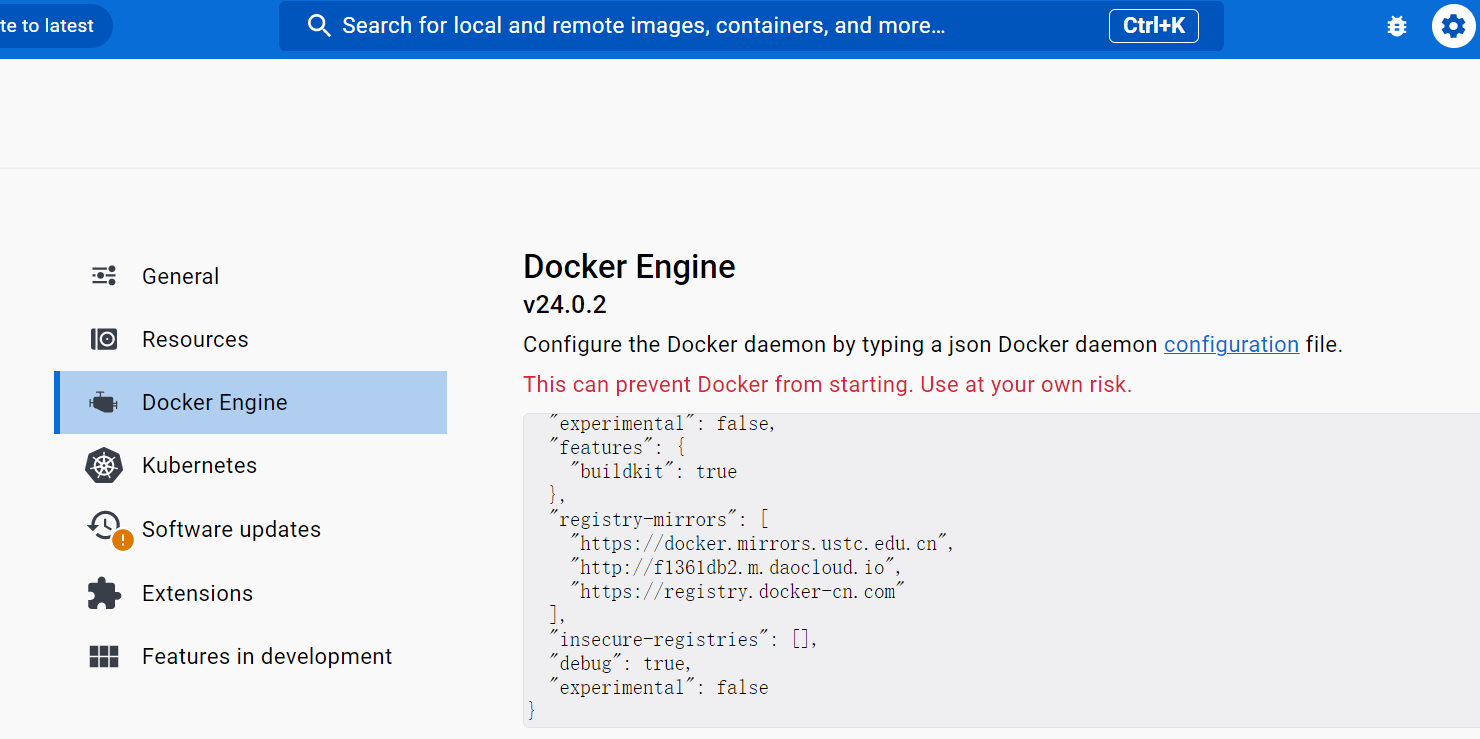Click the Docker Engine page heading
The width and height of the screenshot is (1480, 739).
(x=629, y=267)
